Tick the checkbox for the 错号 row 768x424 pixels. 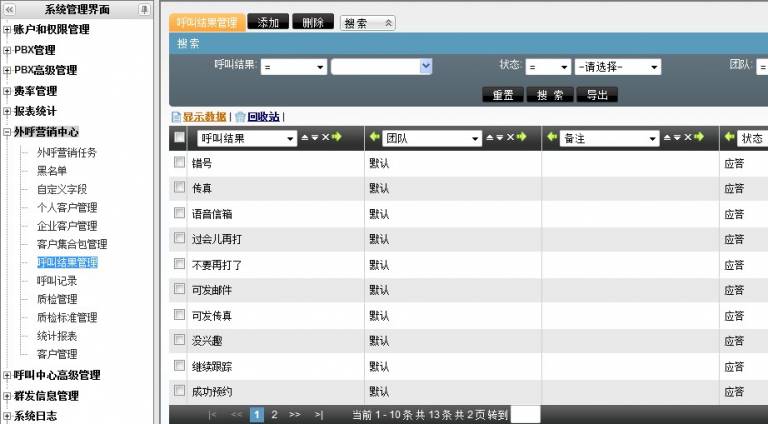coord(179,162)
